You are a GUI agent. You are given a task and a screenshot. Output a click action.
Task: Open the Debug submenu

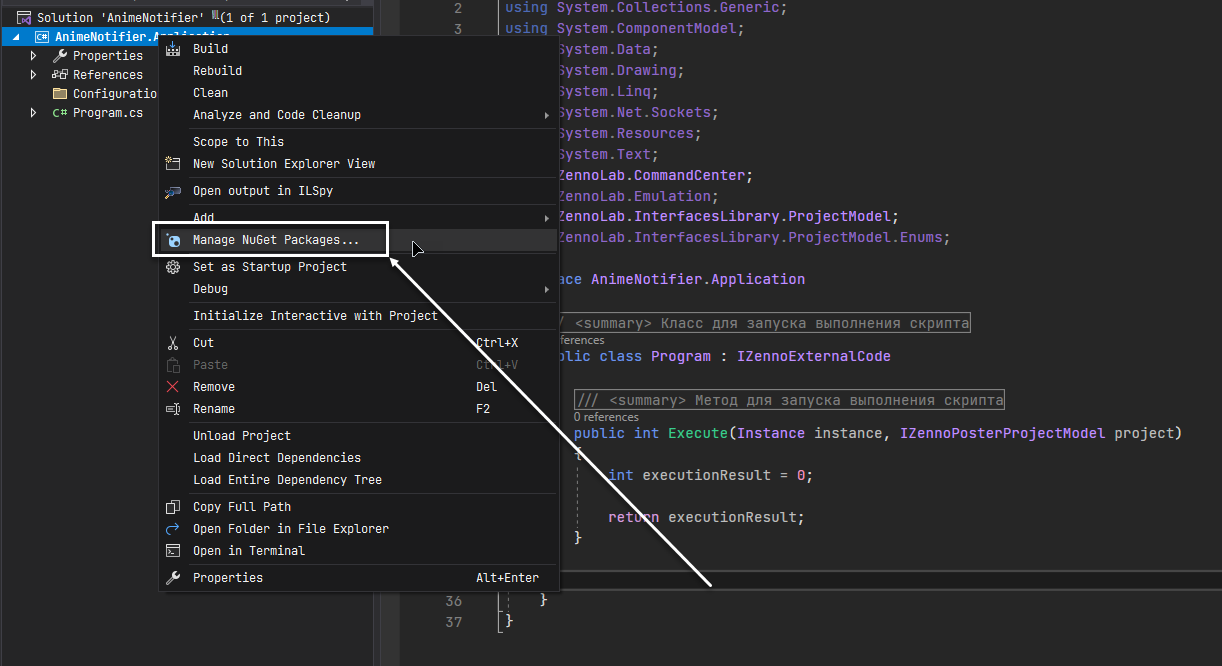tap(210, 289)
